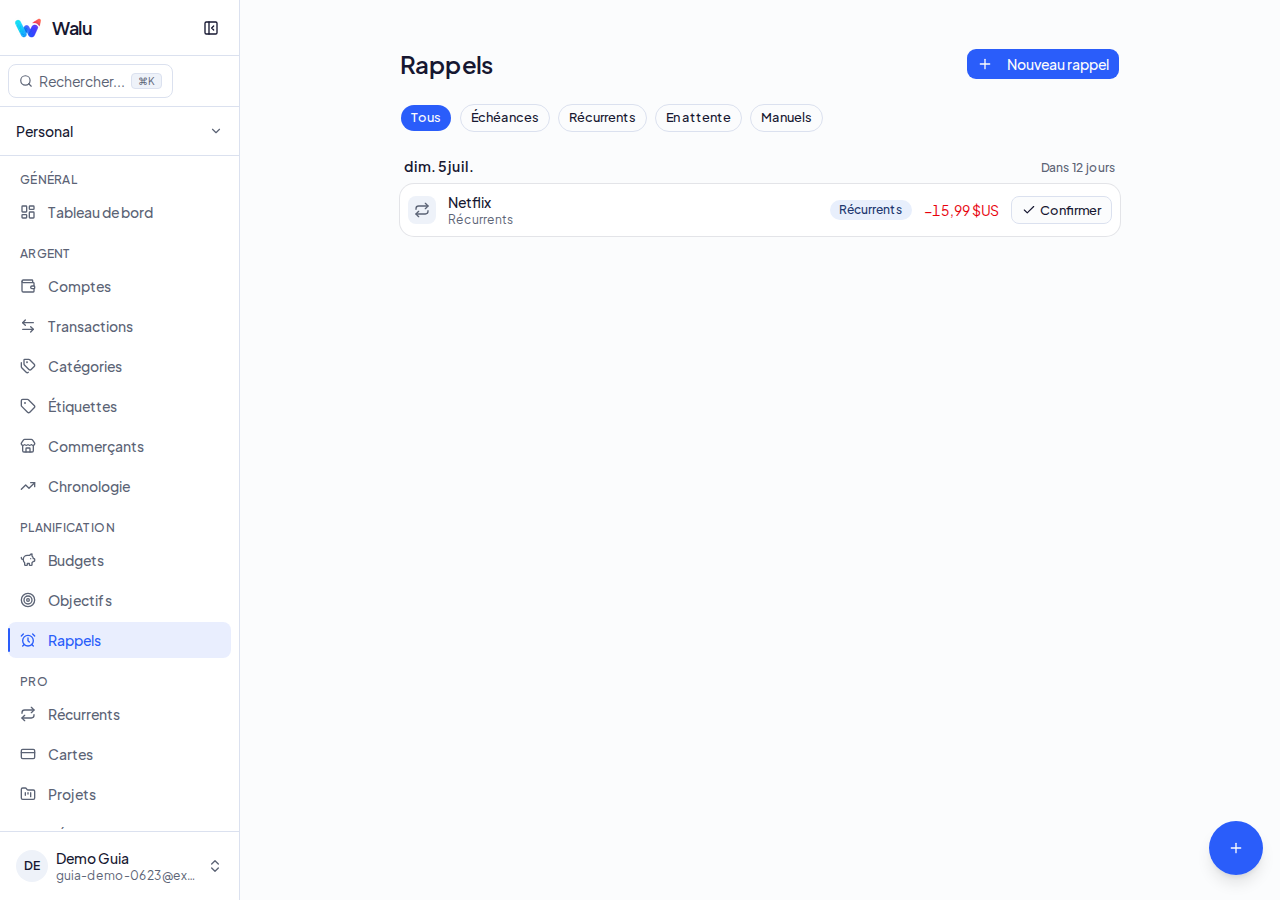Screen dimensions: 1280x900
Task: Click the Chronologie trend icon
Action: click(28, 486)
